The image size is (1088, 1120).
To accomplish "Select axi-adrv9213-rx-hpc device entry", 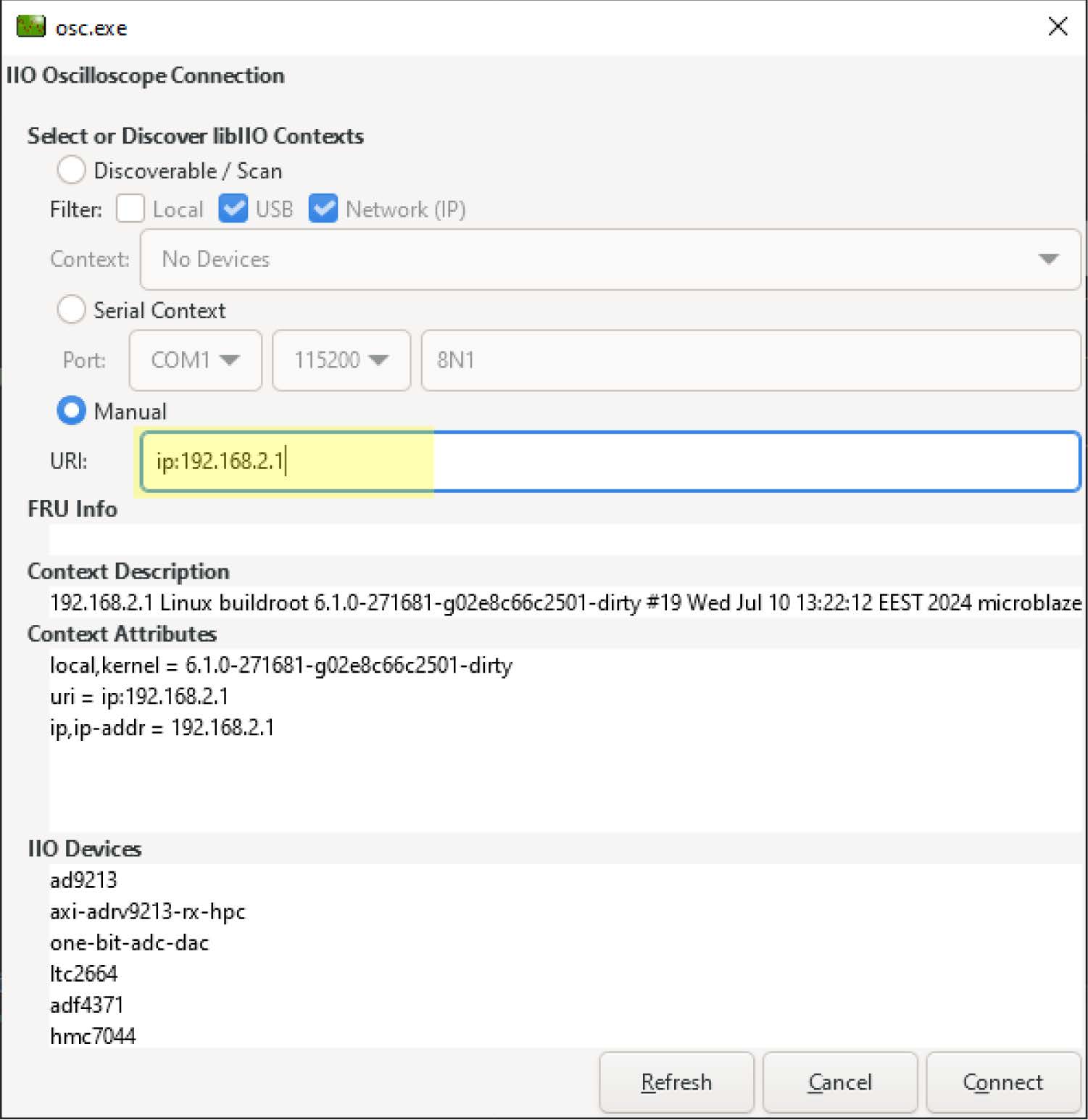I will [x=148, y=911].
